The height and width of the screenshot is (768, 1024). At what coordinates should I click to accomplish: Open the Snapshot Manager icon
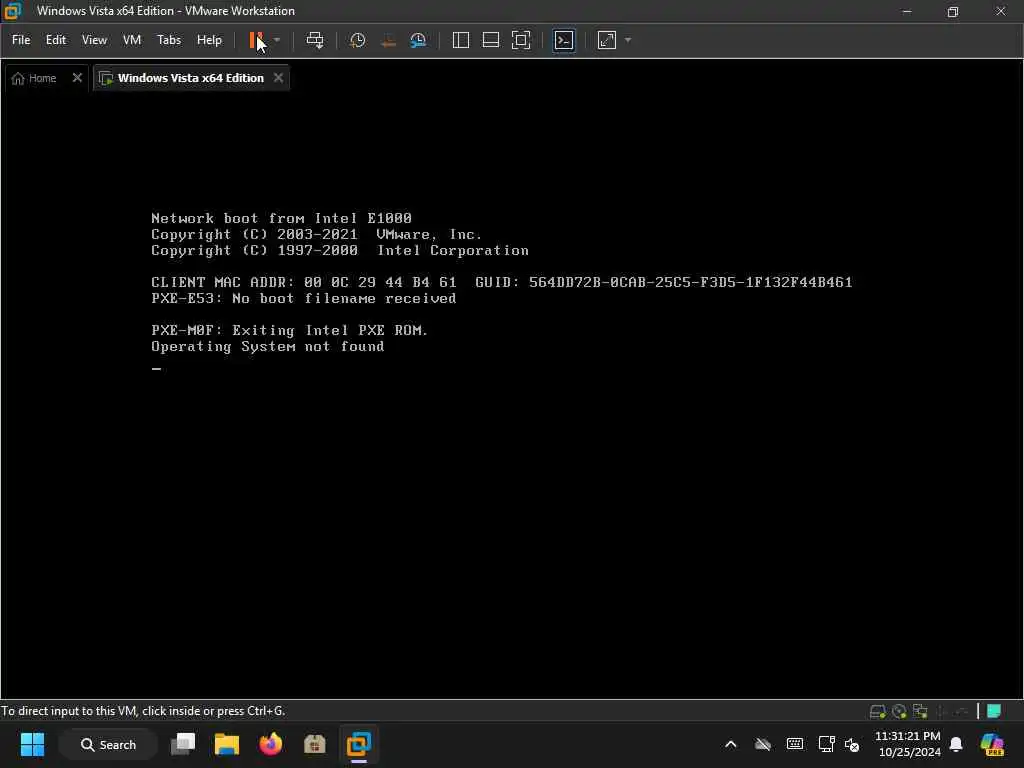[418, 40]
